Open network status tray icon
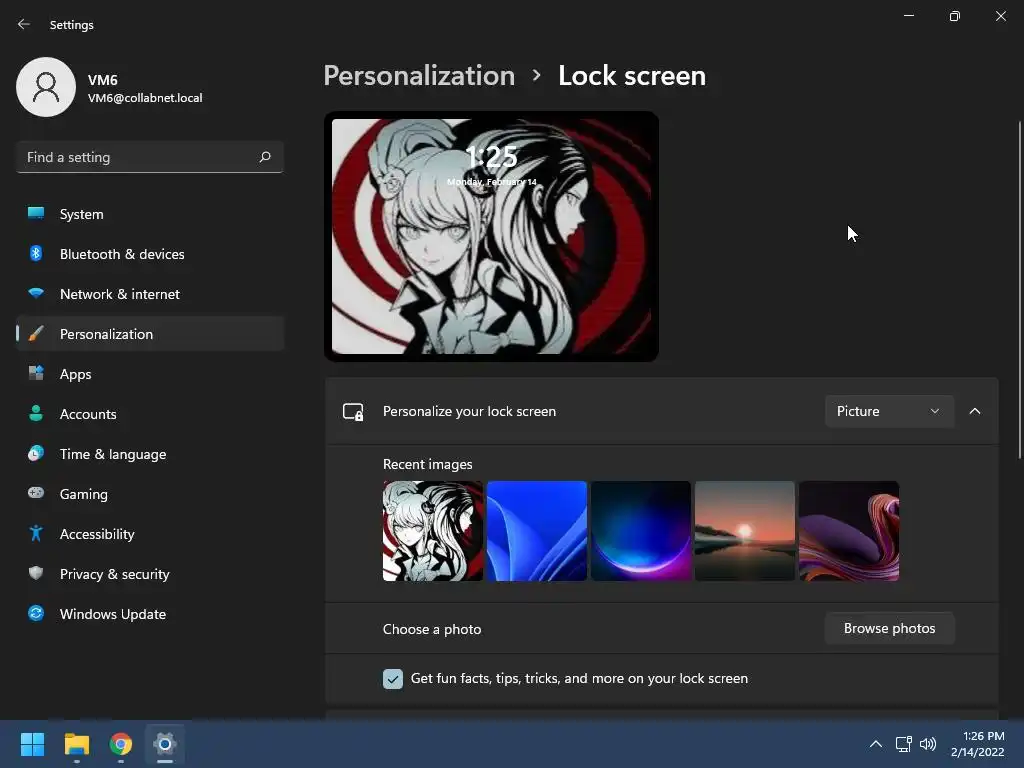 [903, 744]
